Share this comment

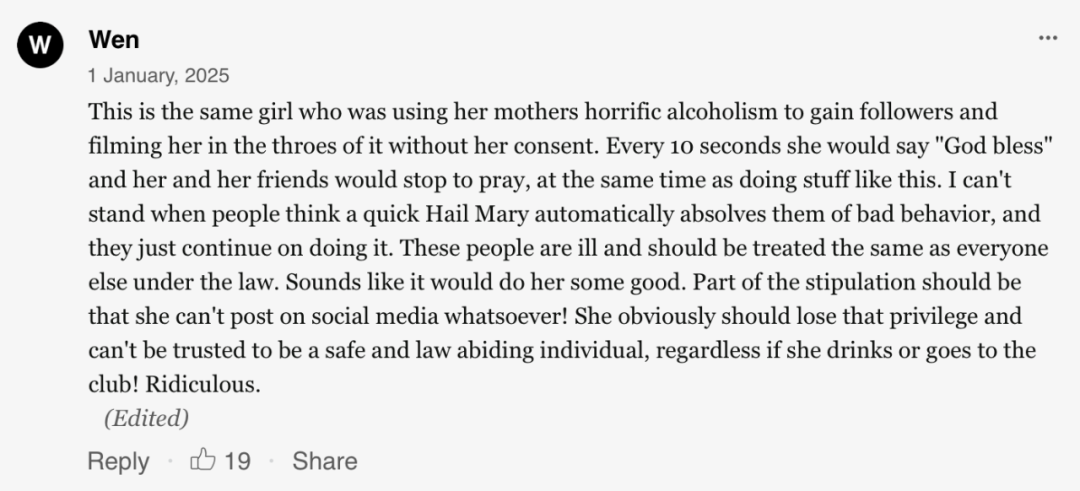[324, 461]
